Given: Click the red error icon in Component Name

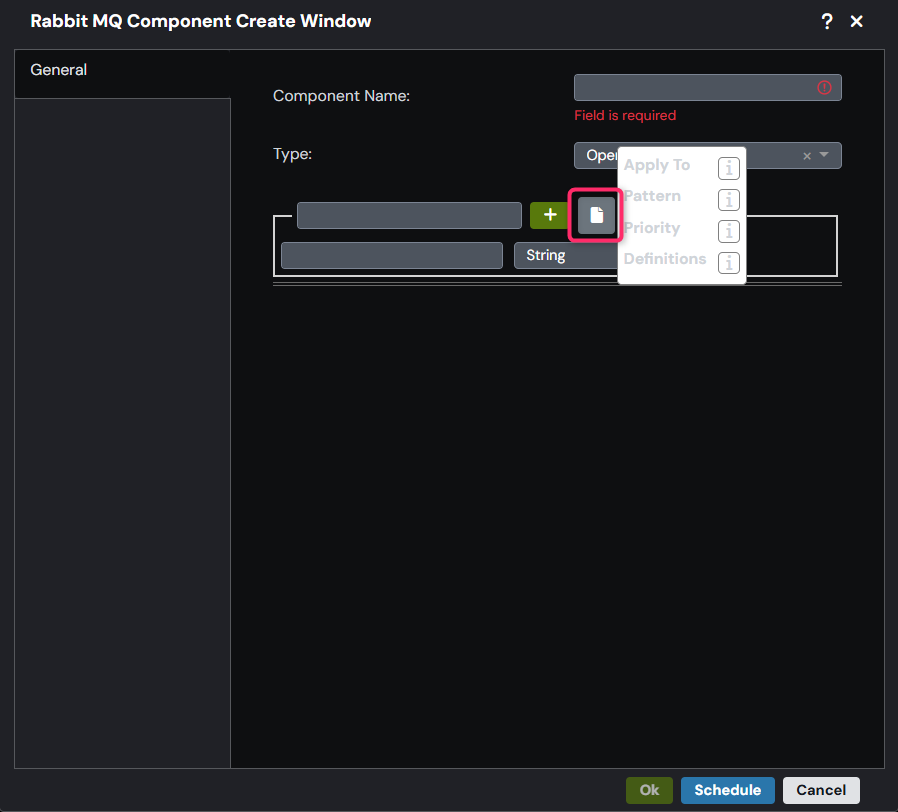Looking at the screenshot, I should 824,88.
